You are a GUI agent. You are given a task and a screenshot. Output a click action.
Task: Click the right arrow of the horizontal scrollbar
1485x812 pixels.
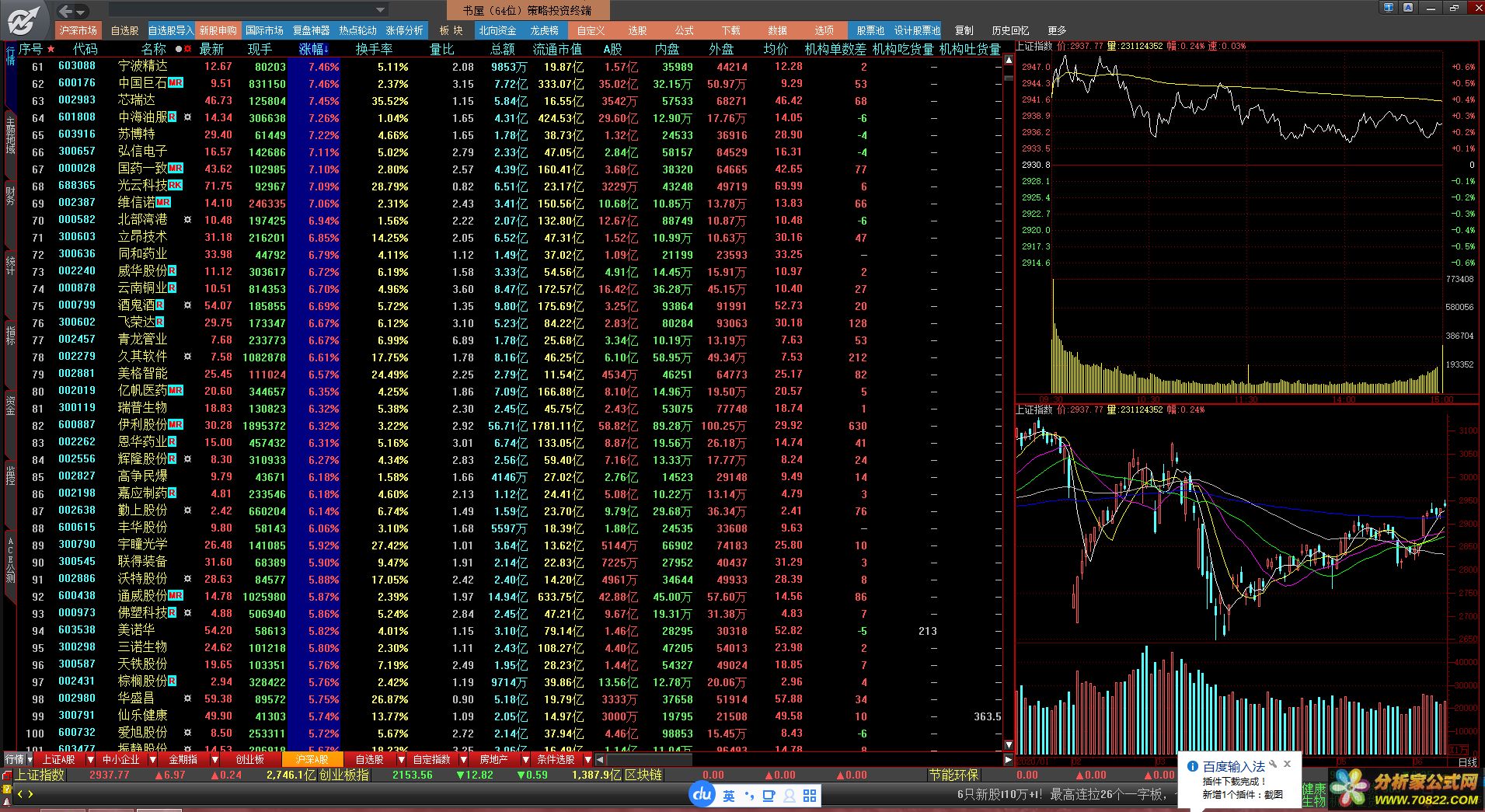[x=1009, y=759]
